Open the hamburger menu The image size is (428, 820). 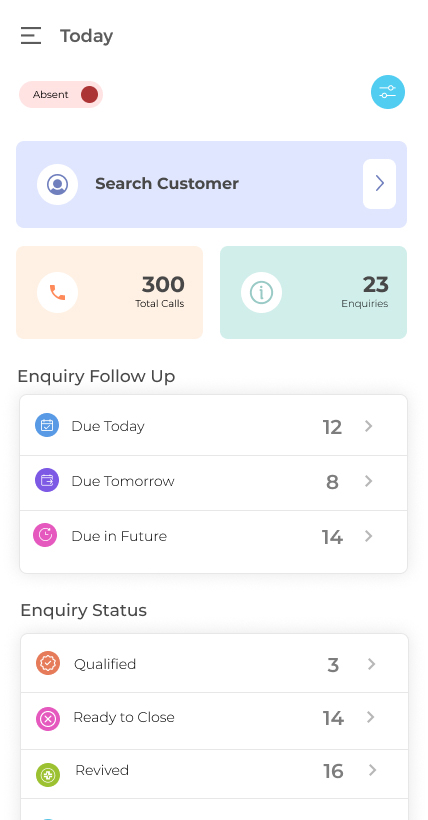coord(31,36)
